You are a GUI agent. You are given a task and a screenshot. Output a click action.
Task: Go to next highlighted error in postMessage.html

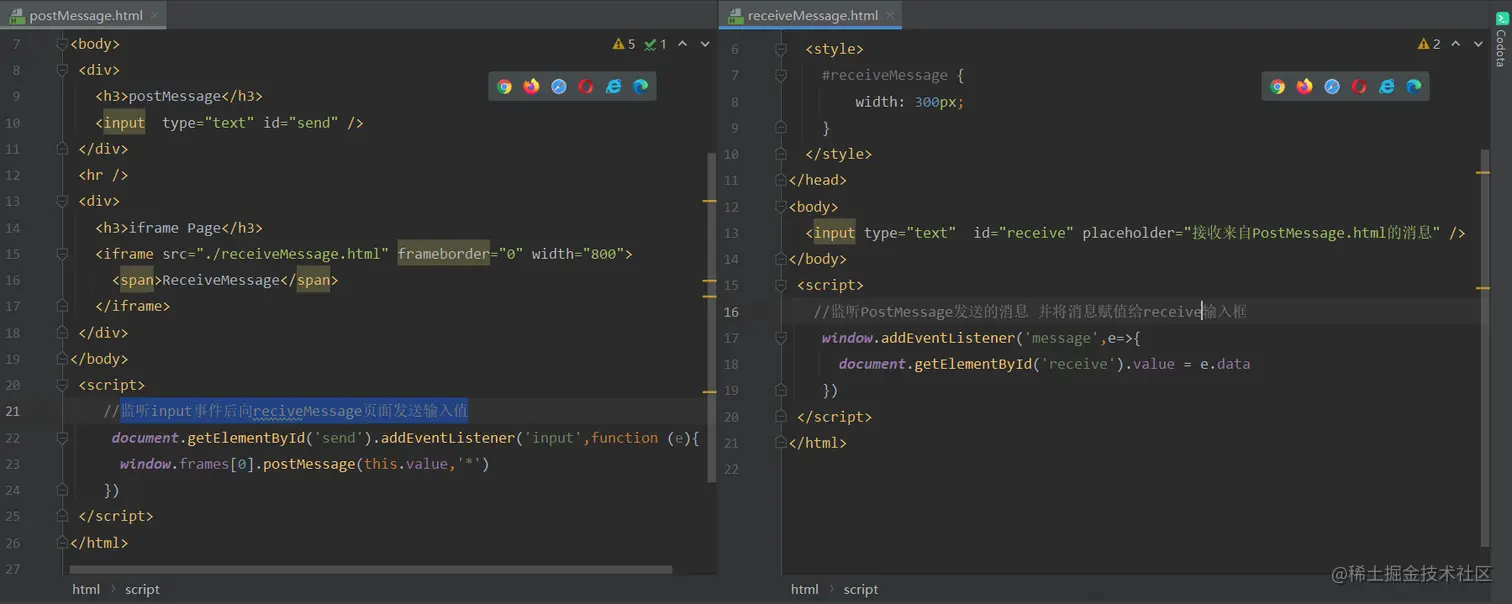tap(705, 44)
